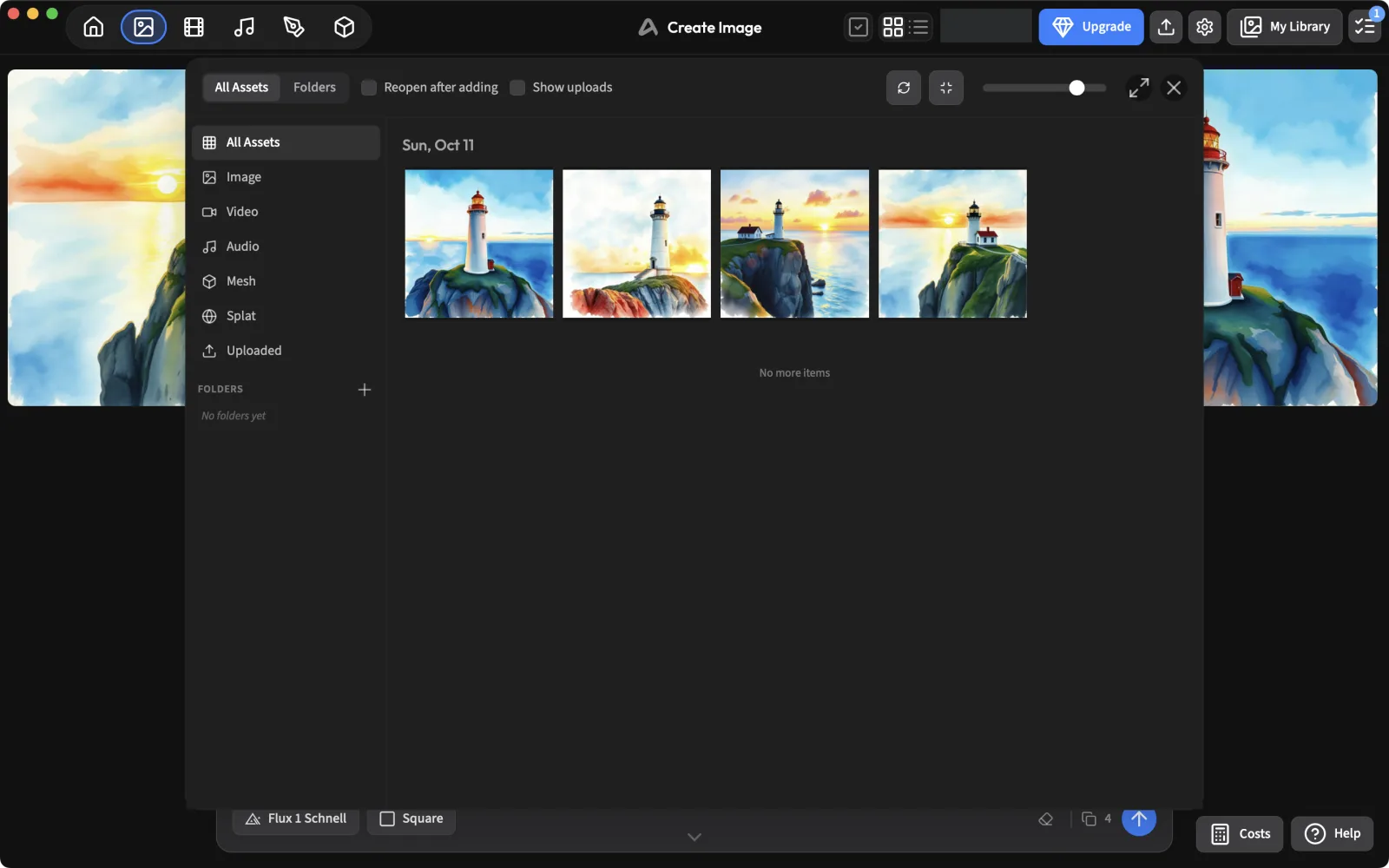Open the Video mode film icon
Viewport: 1389px width, 868px height.
194,27
